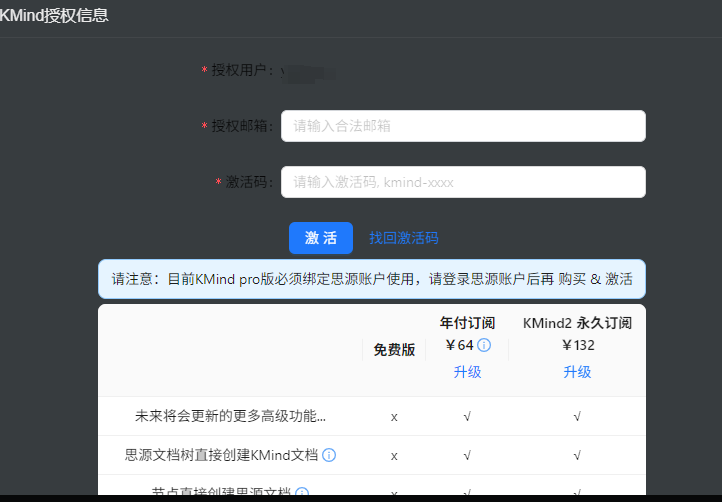This screenshot has width=722, height=502.
Task: Click the blue 激活 button
Action: (321, 238)
